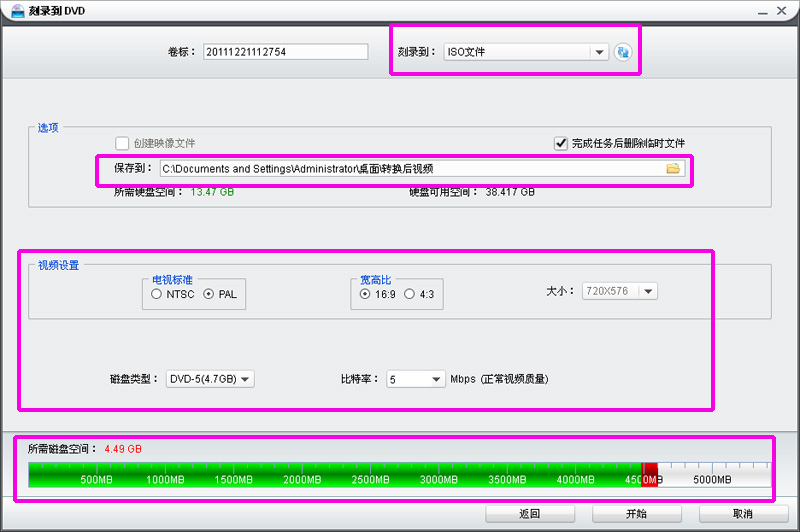Open the 比特率 dropdown showing 5
This screenshot has width=800, height=532.
point(416,379)
